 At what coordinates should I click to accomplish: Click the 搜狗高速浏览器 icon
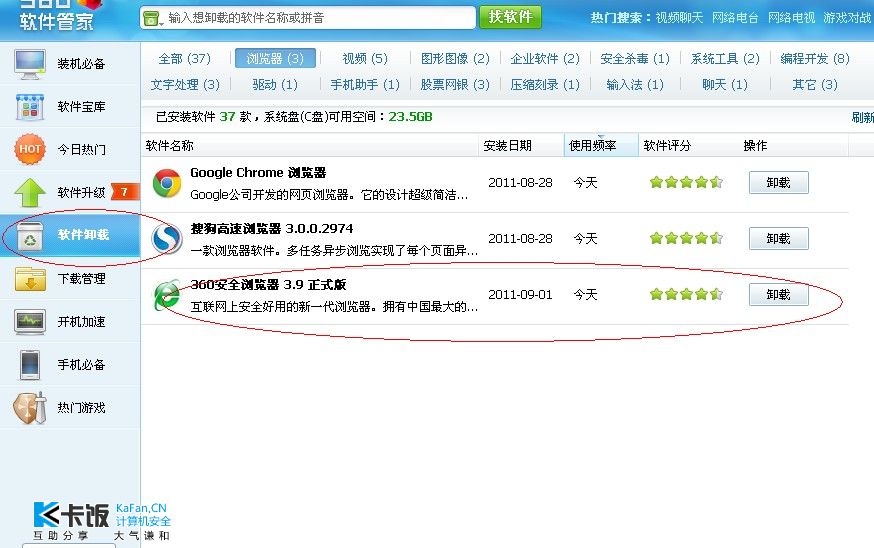167,239
